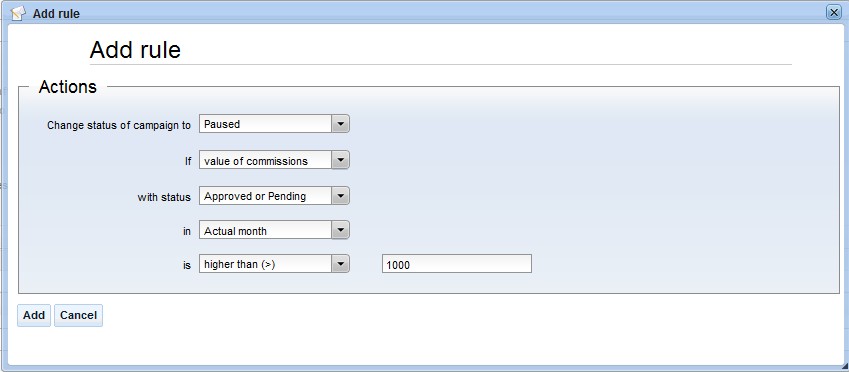Viewport: 849px width, 372px height.
Task: Close the Add rule dialog
Action: click(x=833, y=13)
